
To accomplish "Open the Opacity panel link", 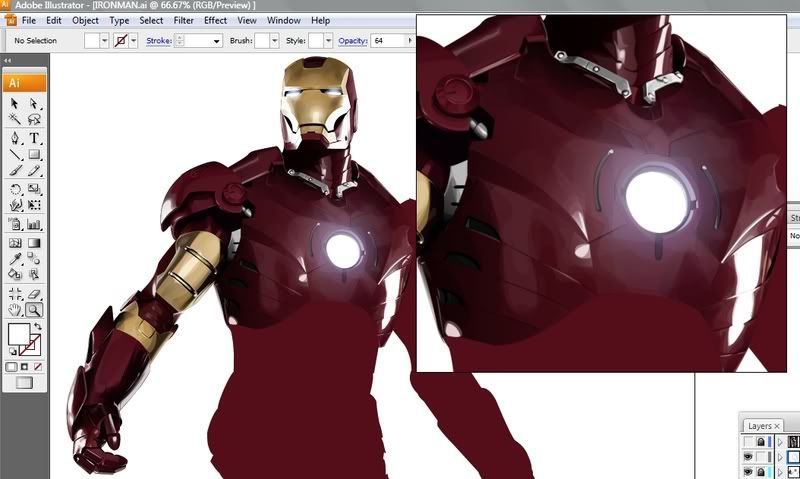I will coord(353,41).
